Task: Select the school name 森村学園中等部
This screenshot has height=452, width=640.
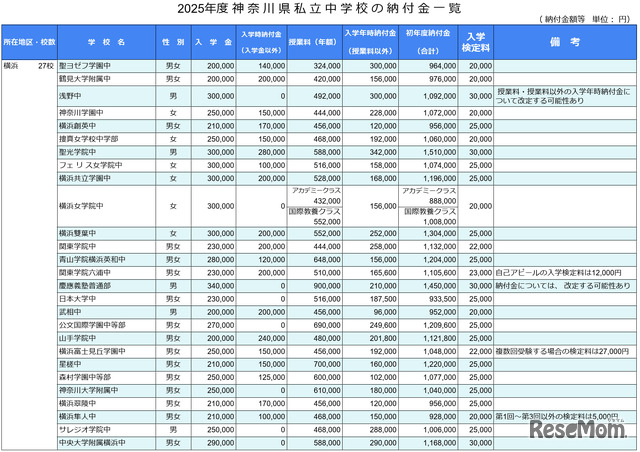Action: pos(85,377)
